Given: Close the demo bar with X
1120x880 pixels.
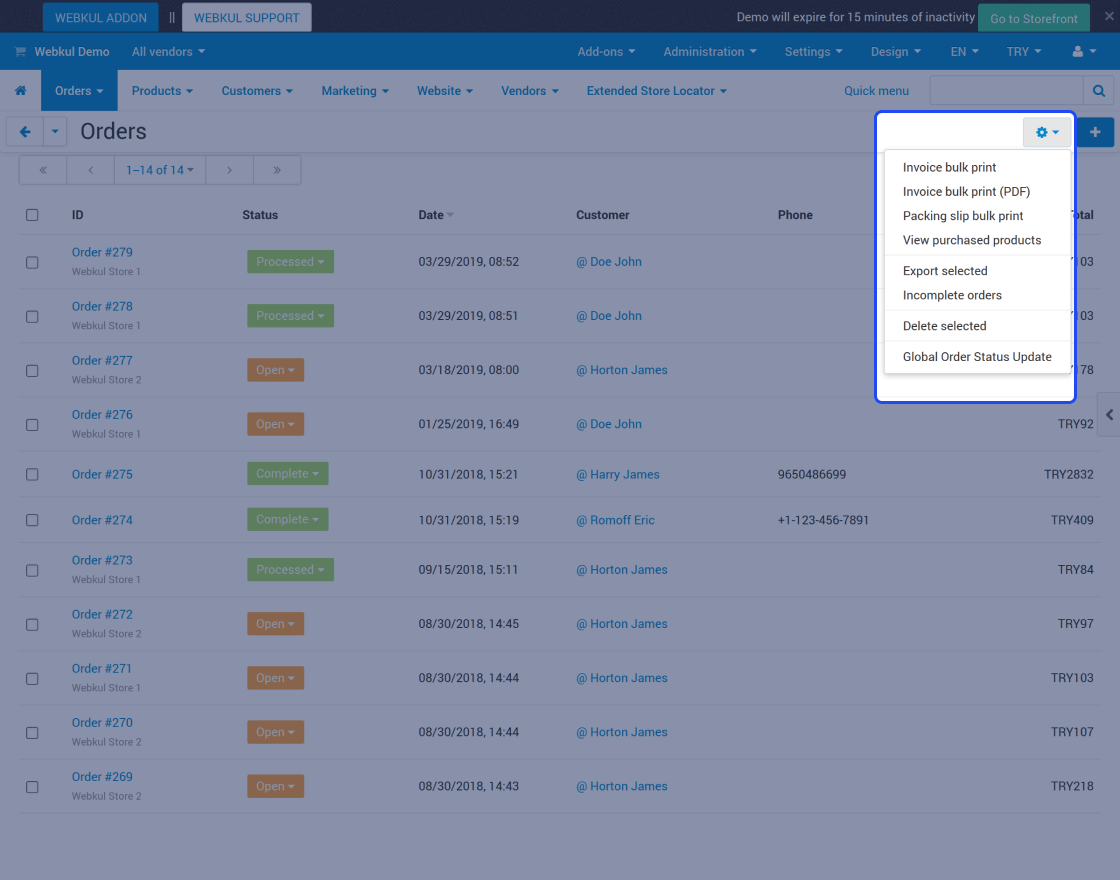Looking at the screenshot, I should coord(1109,16).
